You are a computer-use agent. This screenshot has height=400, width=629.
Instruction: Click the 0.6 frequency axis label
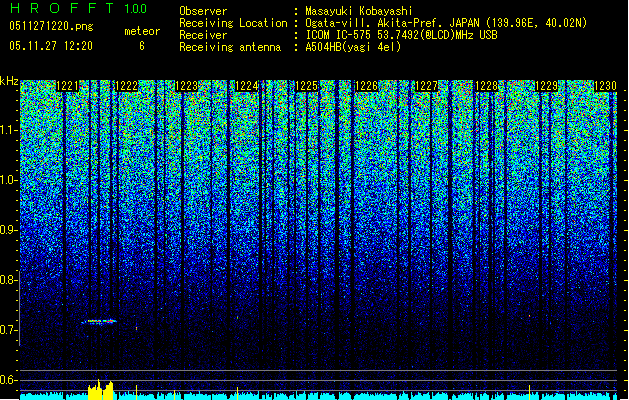9,380
